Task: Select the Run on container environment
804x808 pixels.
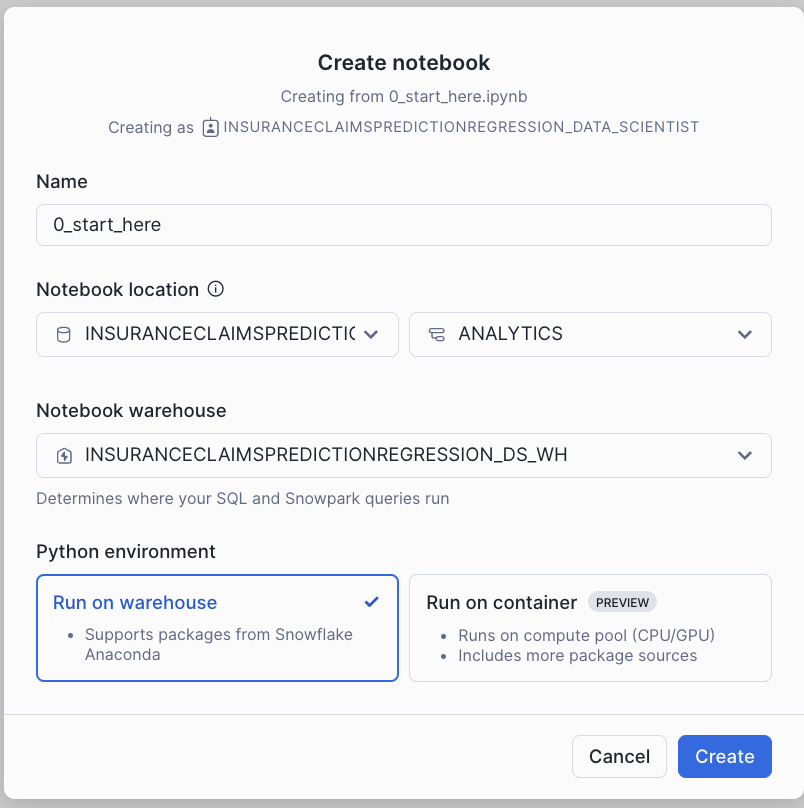Action: 590,625
